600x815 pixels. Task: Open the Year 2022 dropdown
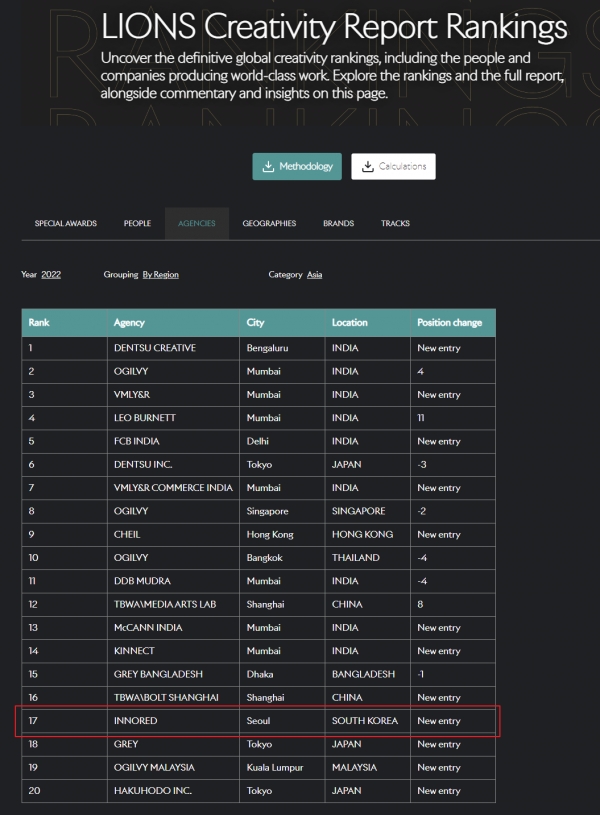[51, 274]
